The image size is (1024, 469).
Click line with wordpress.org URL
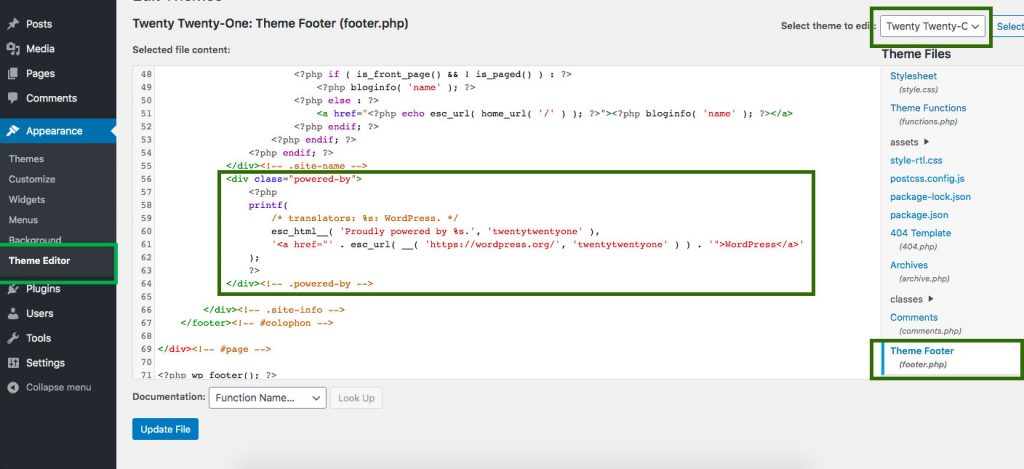(x=537, y=244)
